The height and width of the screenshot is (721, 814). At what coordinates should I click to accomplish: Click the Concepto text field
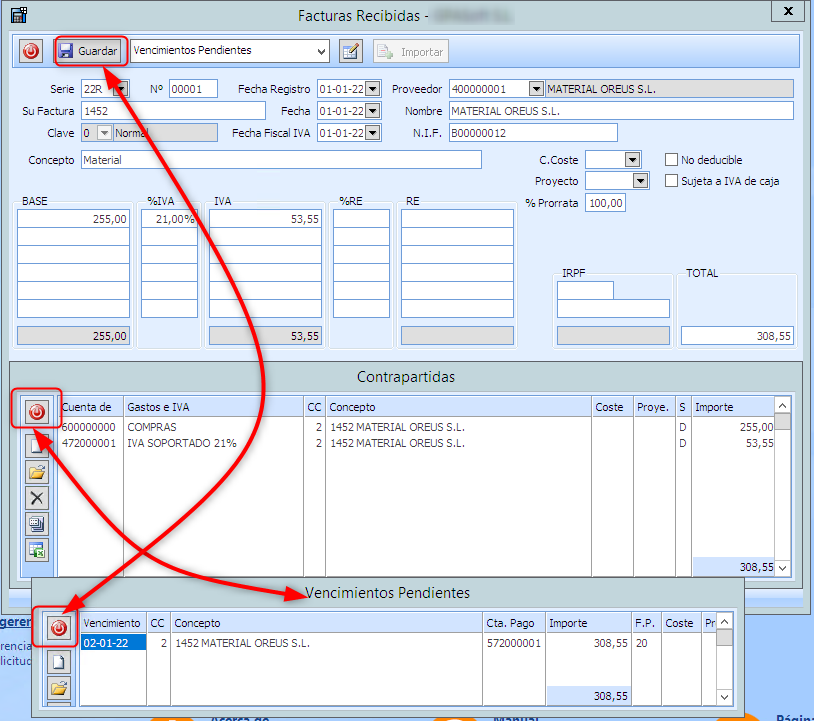coord(280,160)
